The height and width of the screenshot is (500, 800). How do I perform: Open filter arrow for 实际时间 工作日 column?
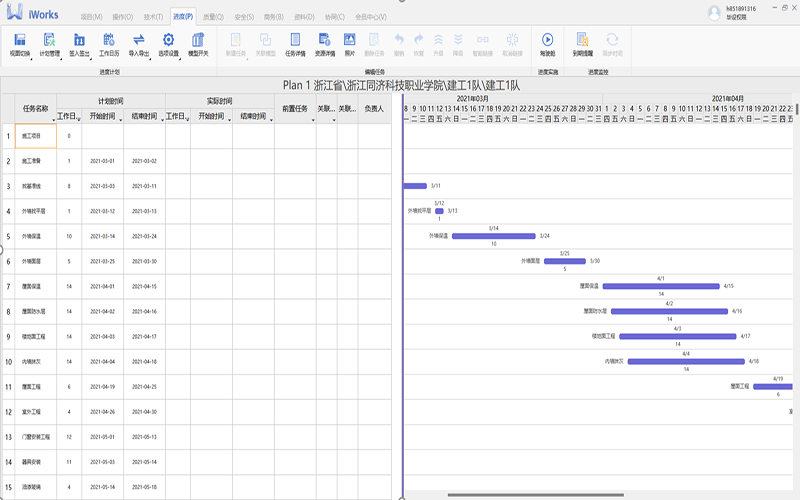tap(187, 120)
